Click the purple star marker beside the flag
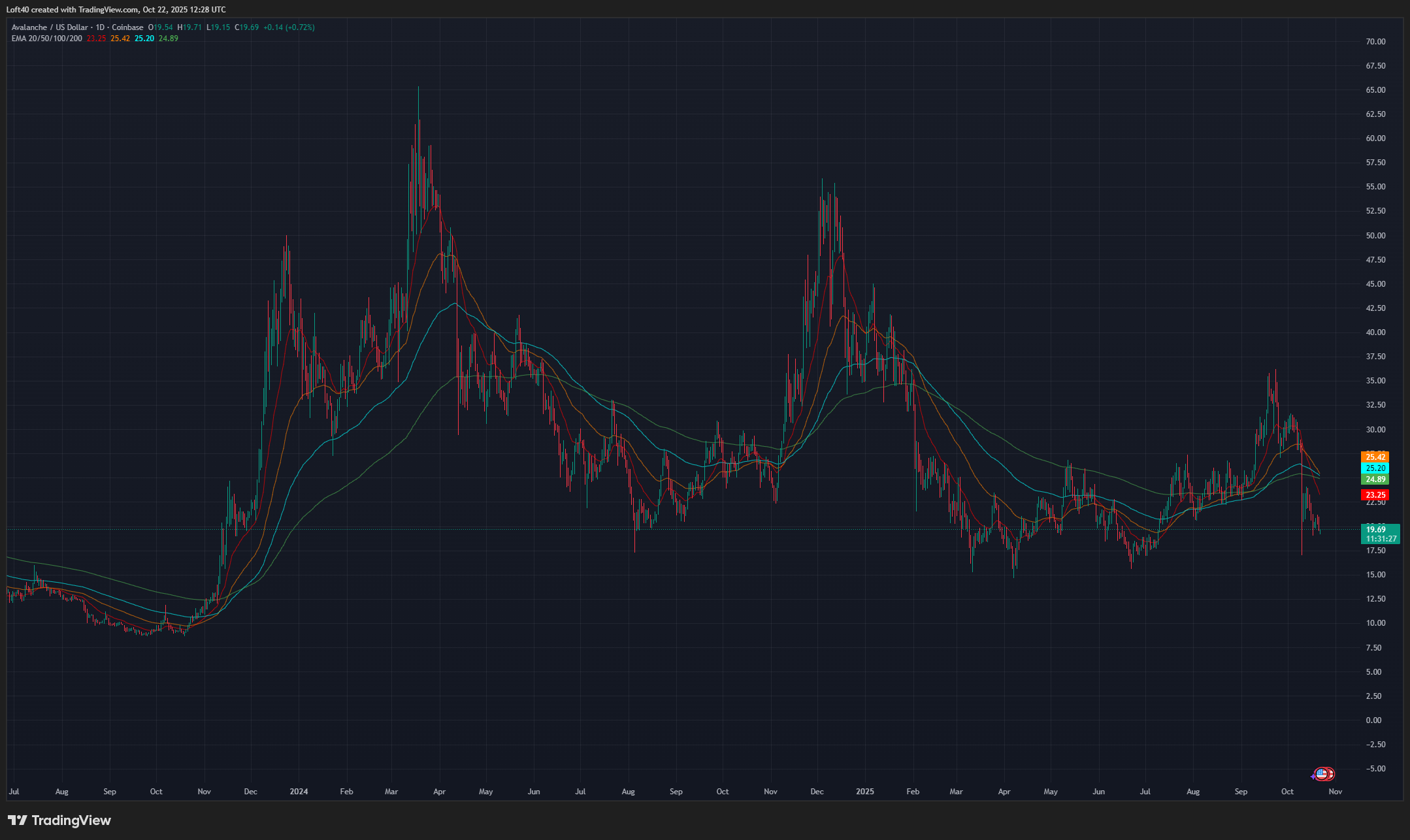 [1313, 777]
